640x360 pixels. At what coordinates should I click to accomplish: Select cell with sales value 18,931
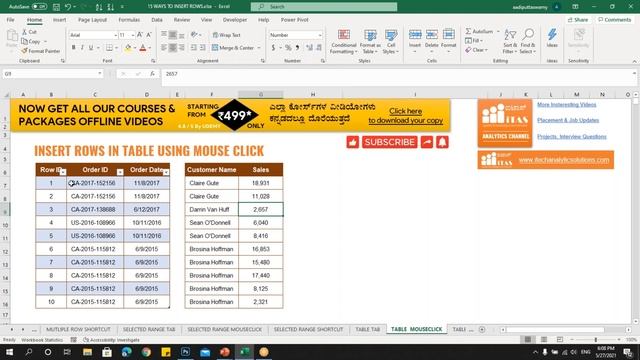click(x=260, y=183)
